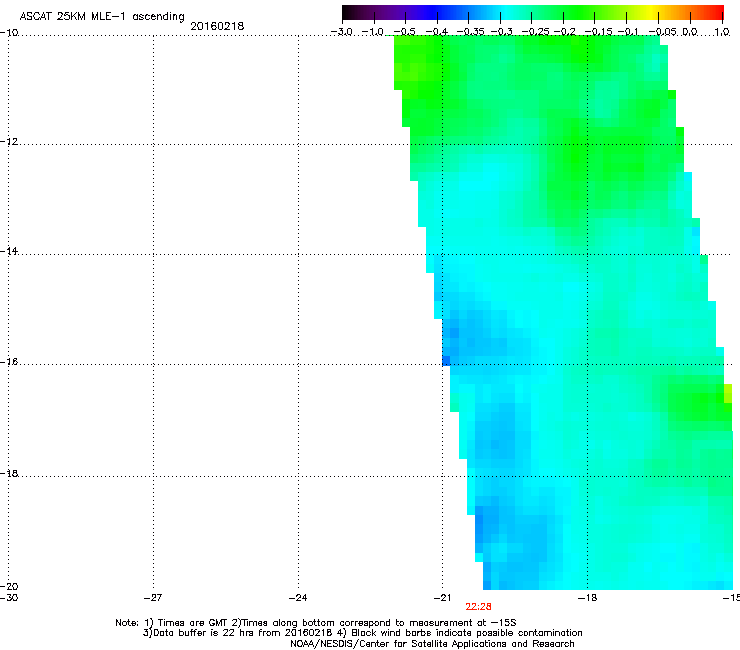Click the -0.2 color scale label
This screenshot has width=740, height=650.
tap(565, 32)
